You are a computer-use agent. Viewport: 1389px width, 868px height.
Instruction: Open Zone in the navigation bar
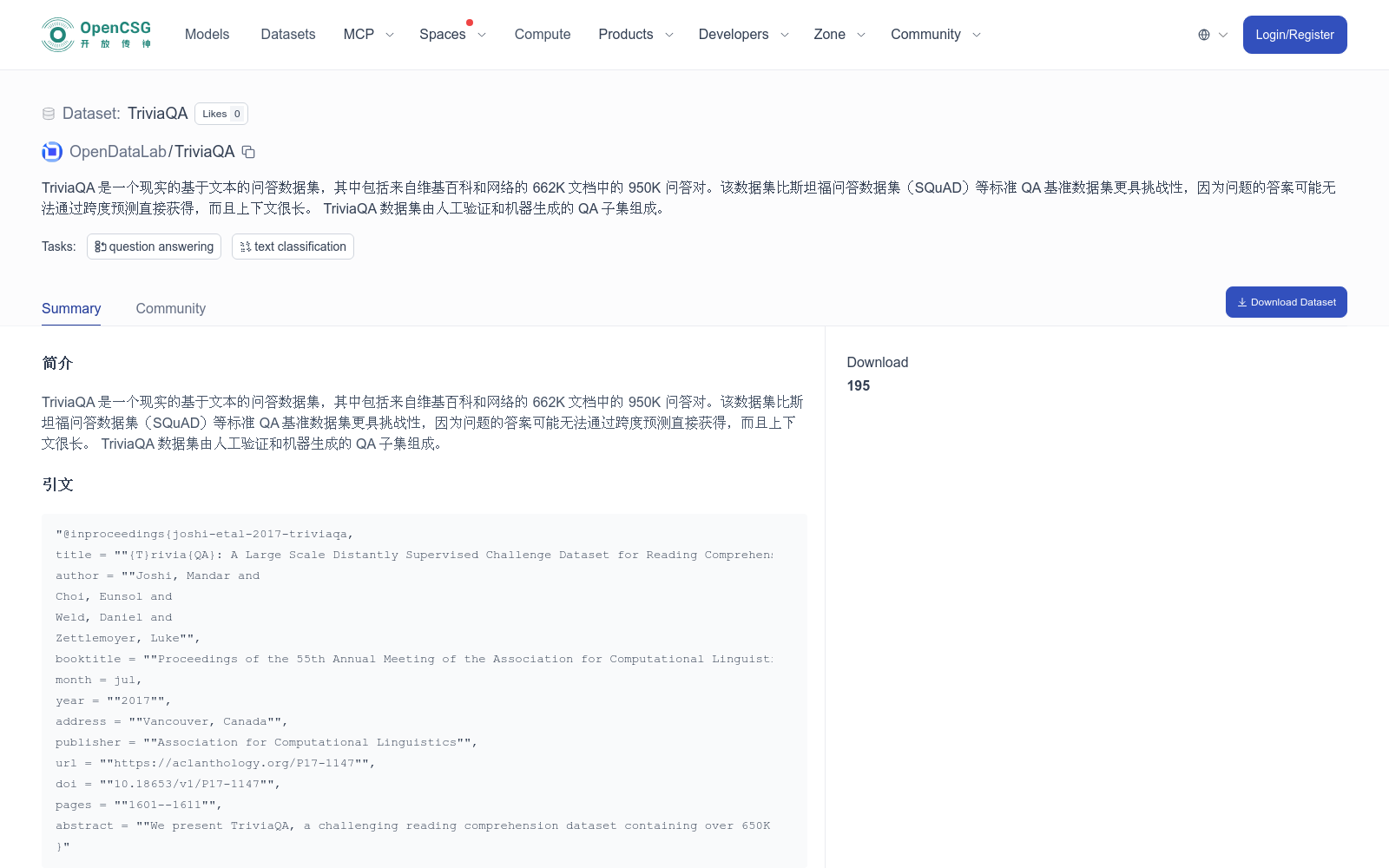point(830,35)
